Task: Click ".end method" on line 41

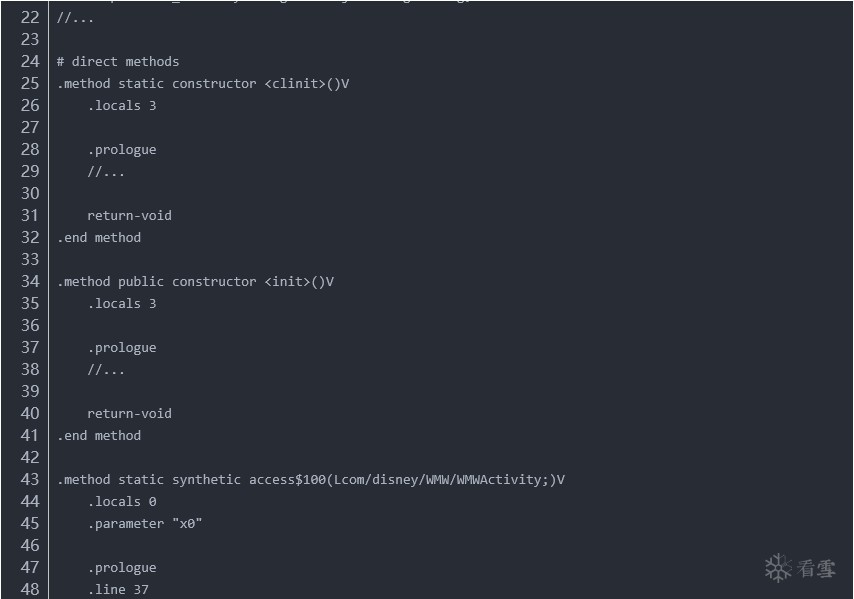Action: coord(99,435)
